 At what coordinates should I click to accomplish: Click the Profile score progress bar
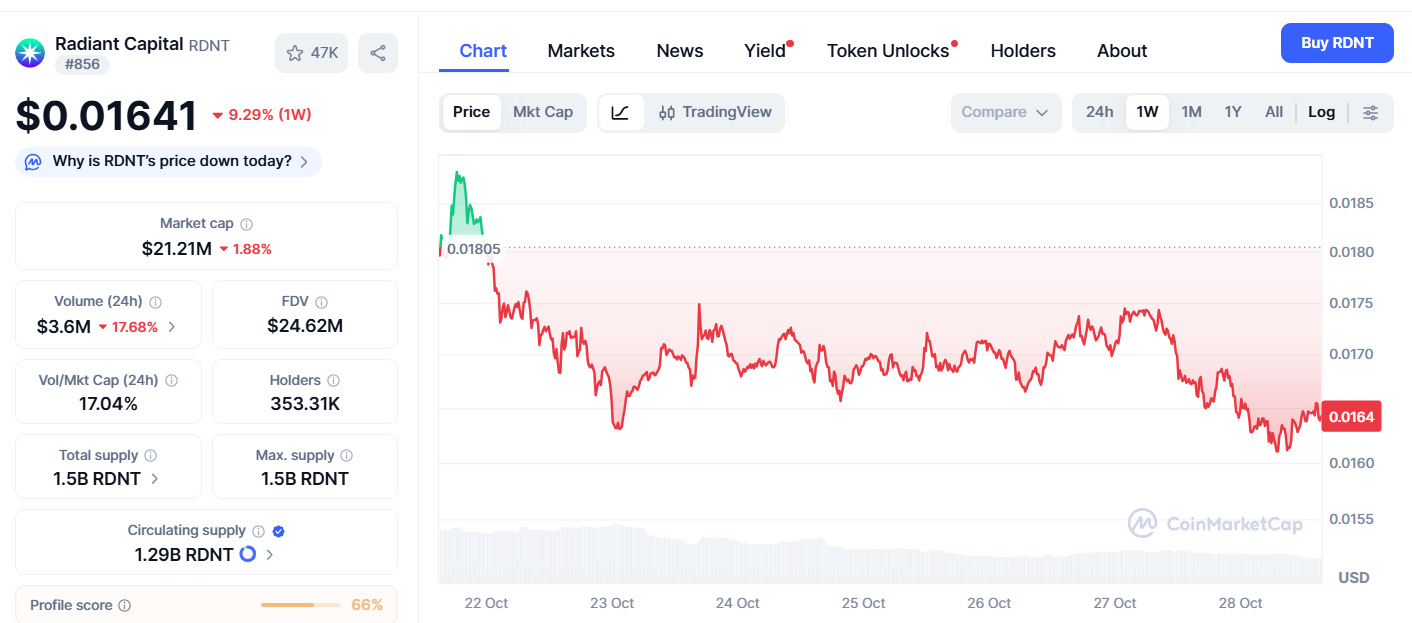point(301,605)
